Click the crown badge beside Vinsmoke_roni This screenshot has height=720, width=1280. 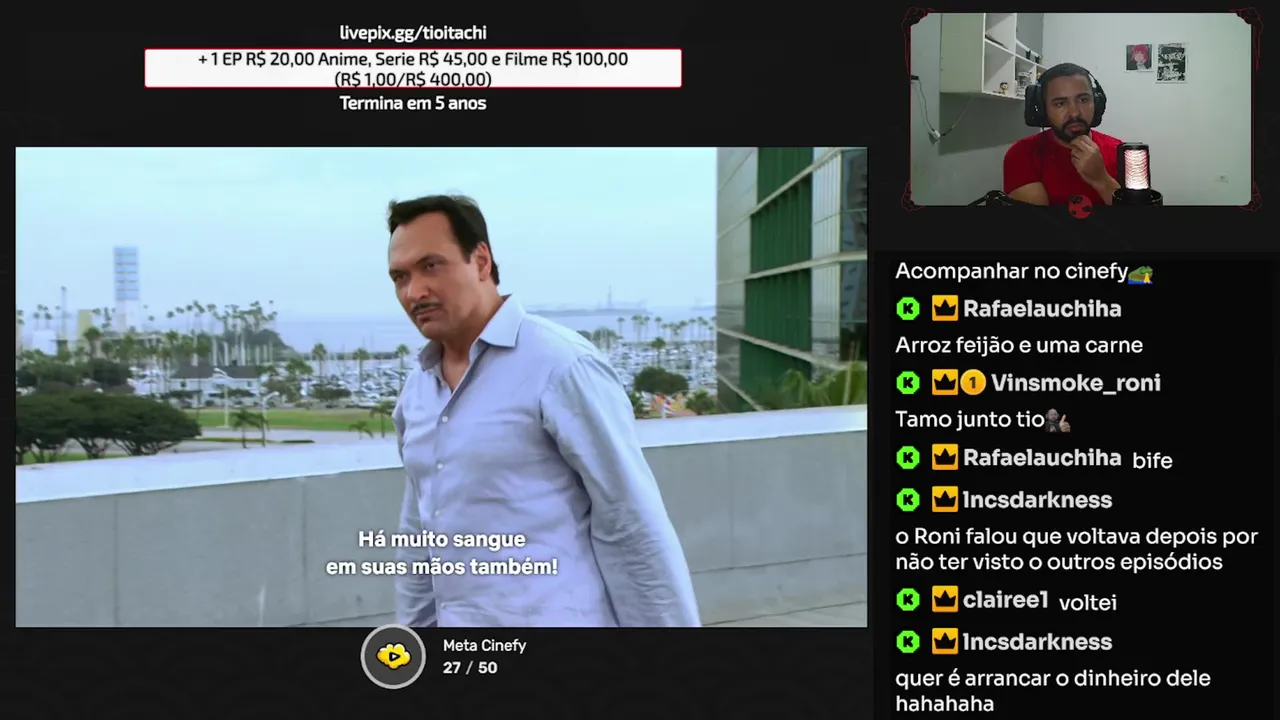click(944, 383)
